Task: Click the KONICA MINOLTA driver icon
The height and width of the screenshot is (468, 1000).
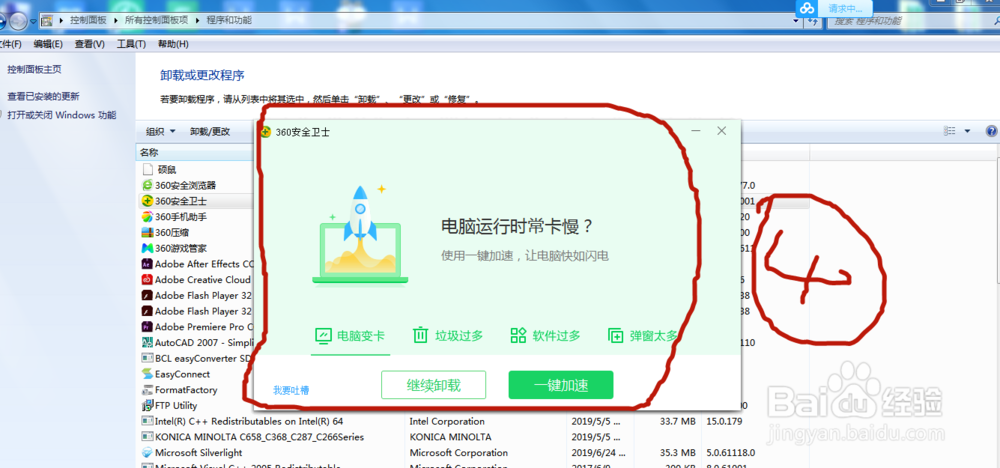Action: pos(147,437)
